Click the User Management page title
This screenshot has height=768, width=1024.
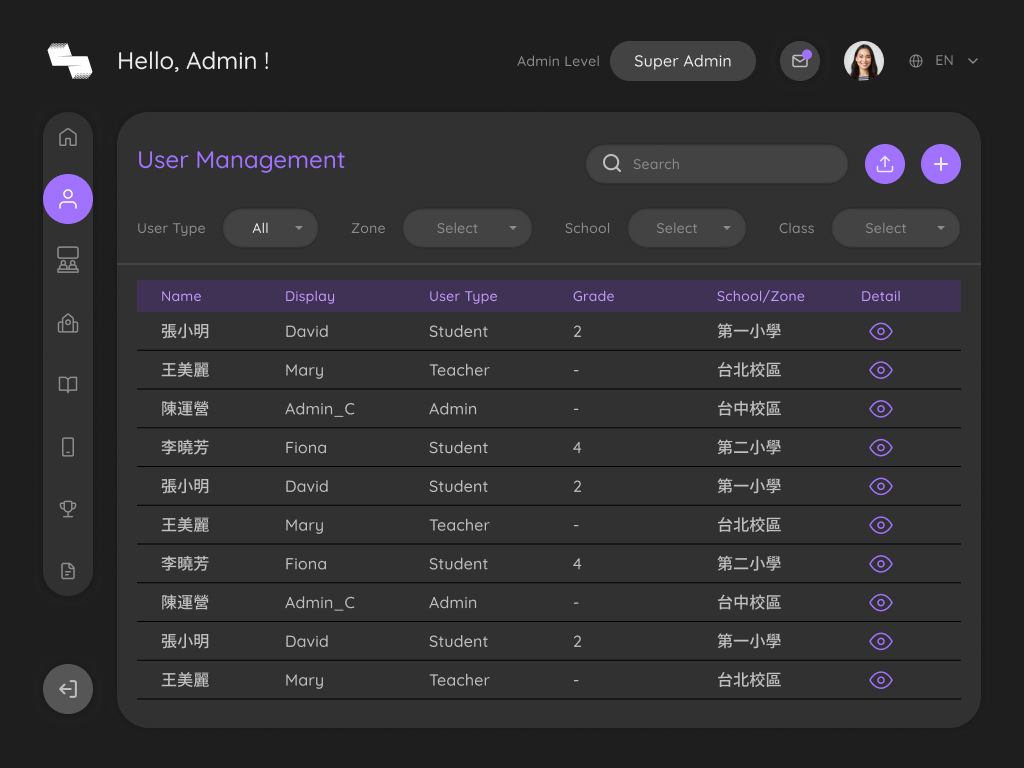coord(241,160)
